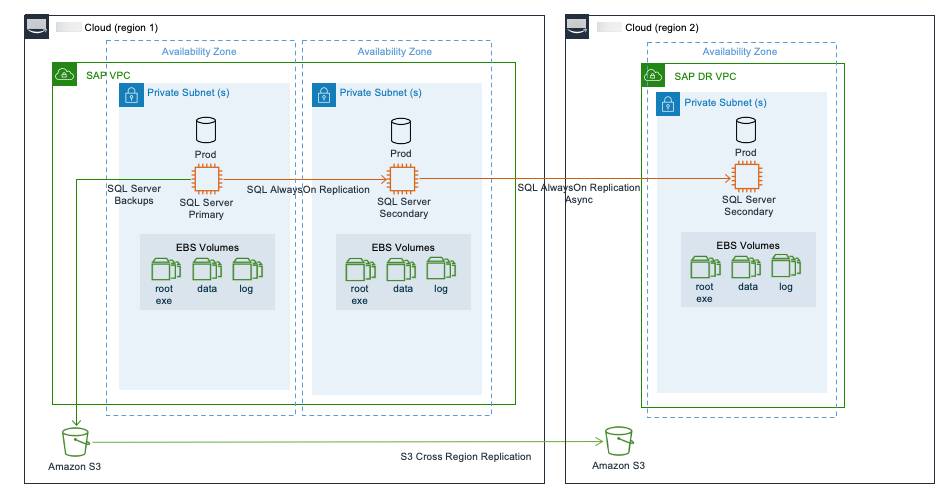Select the Prod database icon in SAP DR VPC
Image resolution: width=947 pixels, height=499 pixels.
point(746,129)
